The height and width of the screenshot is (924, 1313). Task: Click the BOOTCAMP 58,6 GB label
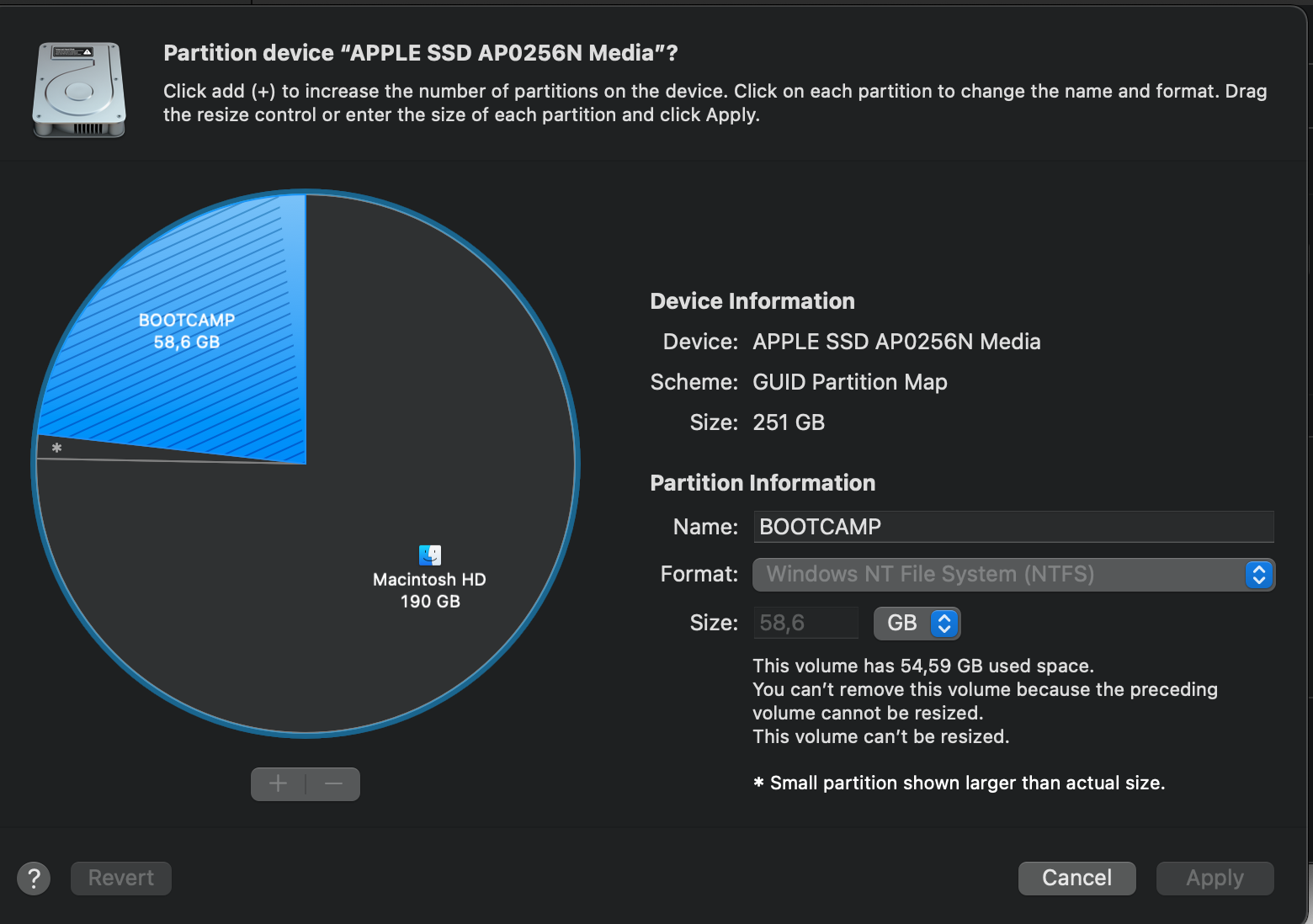coord(185,331)
